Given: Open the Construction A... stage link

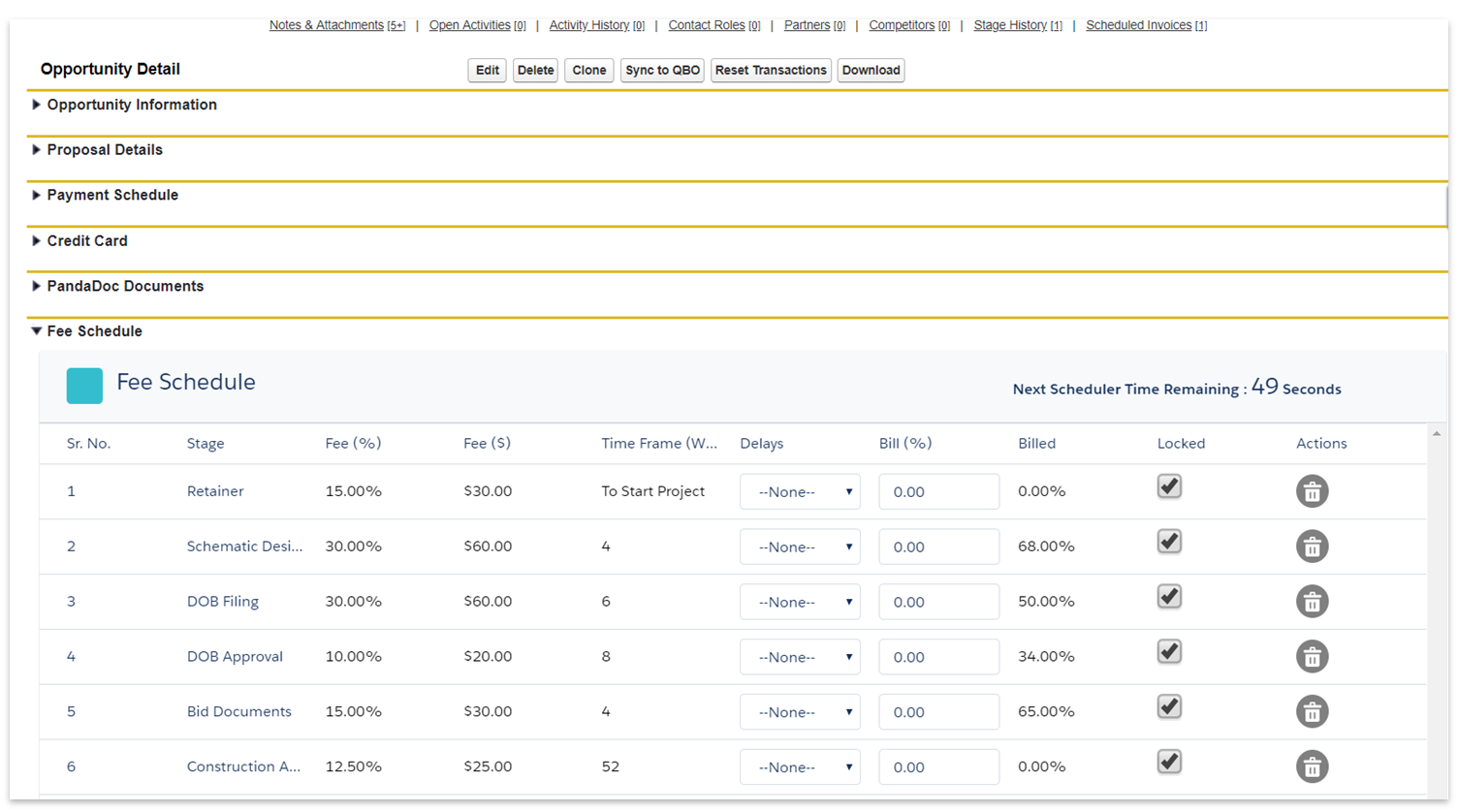Looking at the screenshot, I should 243,767.
